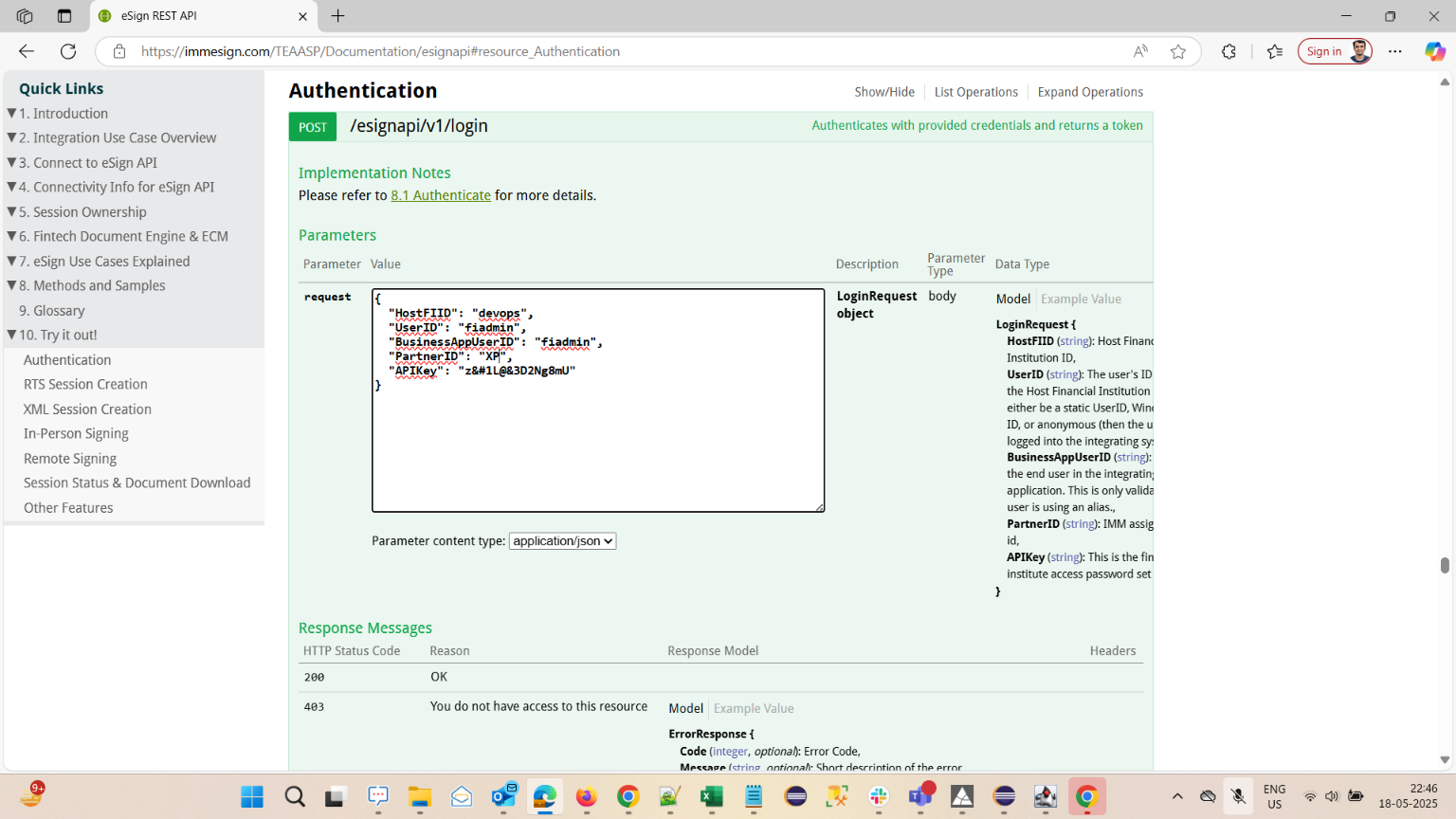Click Expand Operations link
The image size is (1456, 819).
tap(1090, 92)
